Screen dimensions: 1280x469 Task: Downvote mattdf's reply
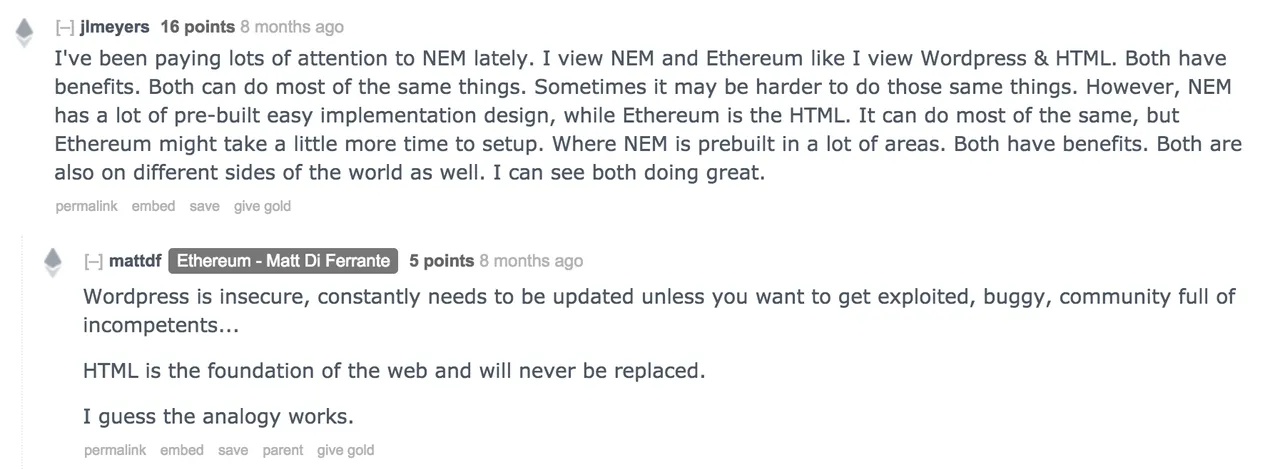[54, 273]
